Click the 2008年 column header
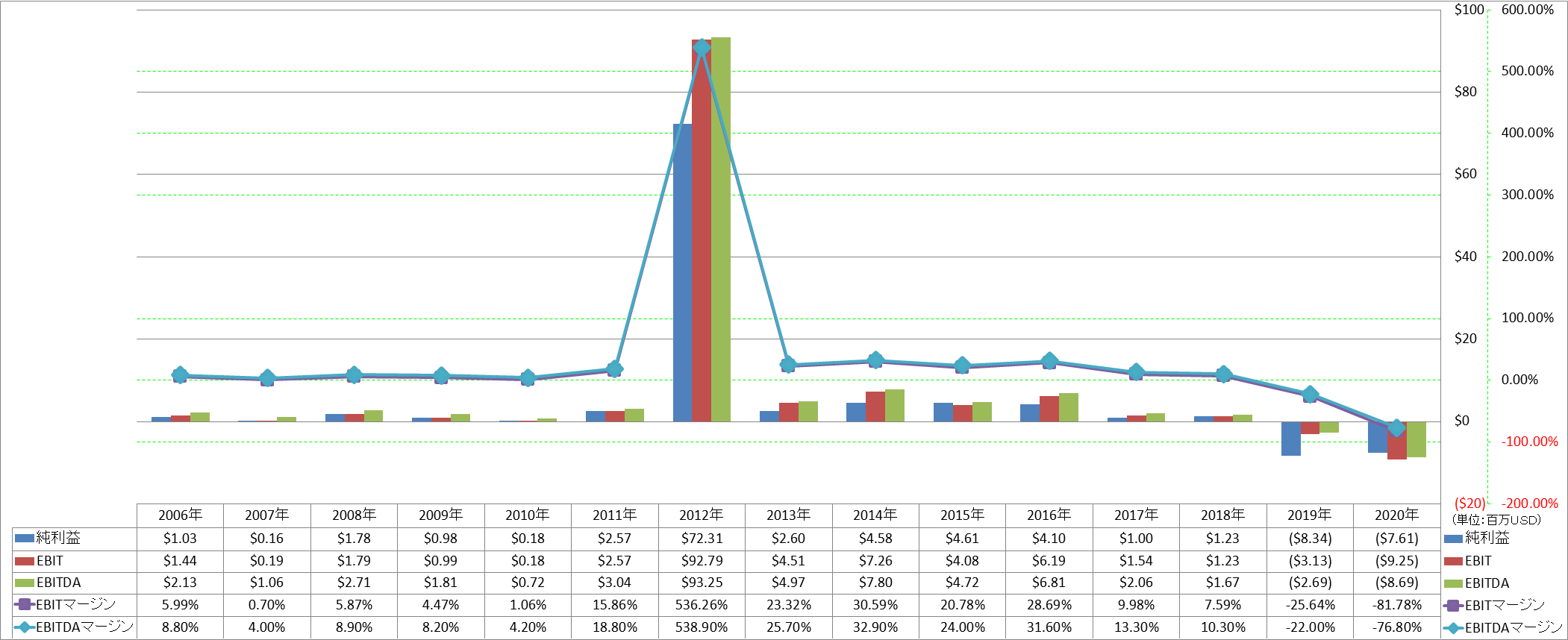Image resolution: width=1568 pixels, height=640 pixels. point(354,515)
